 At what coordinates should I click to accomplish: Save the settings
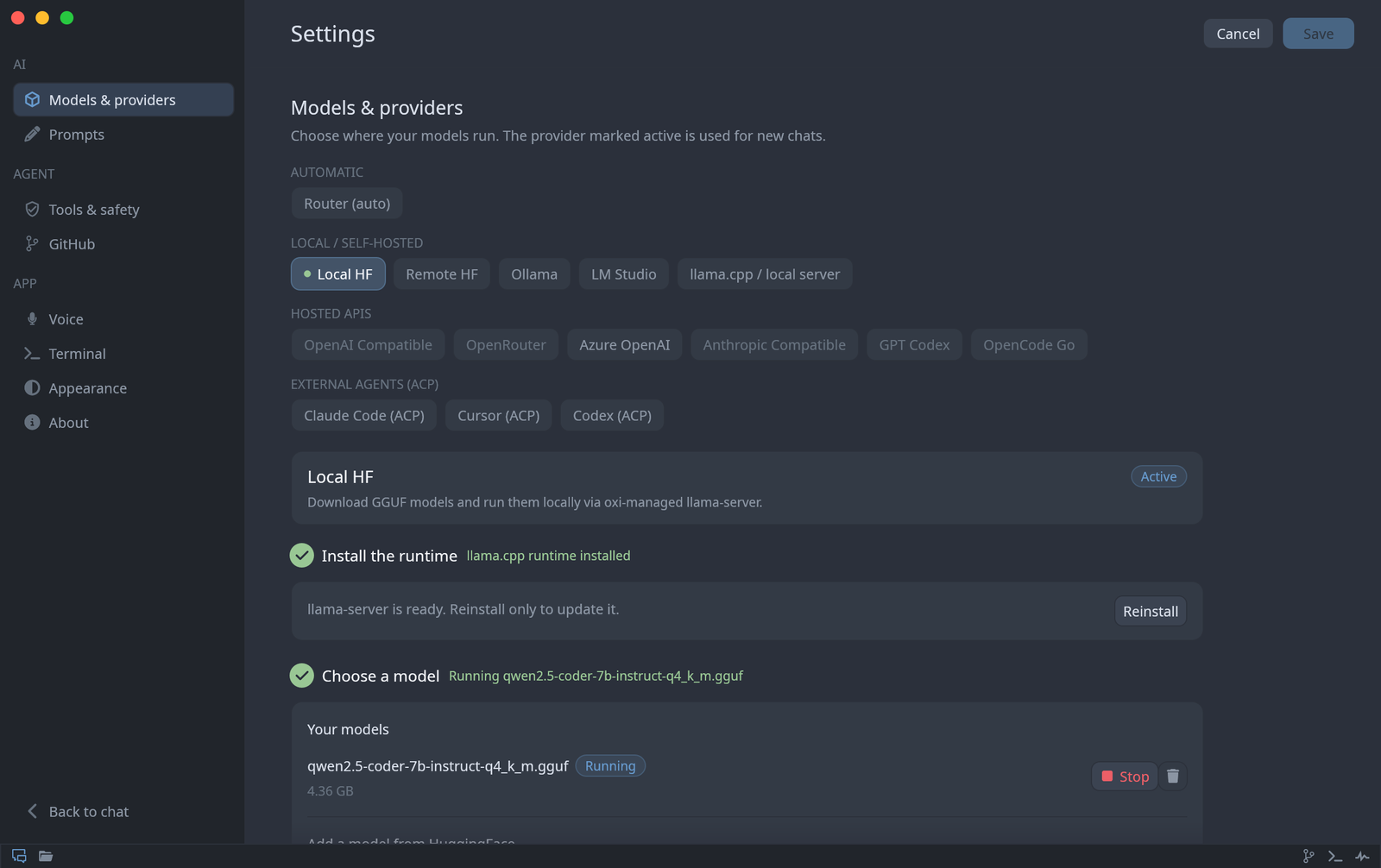1318,34
